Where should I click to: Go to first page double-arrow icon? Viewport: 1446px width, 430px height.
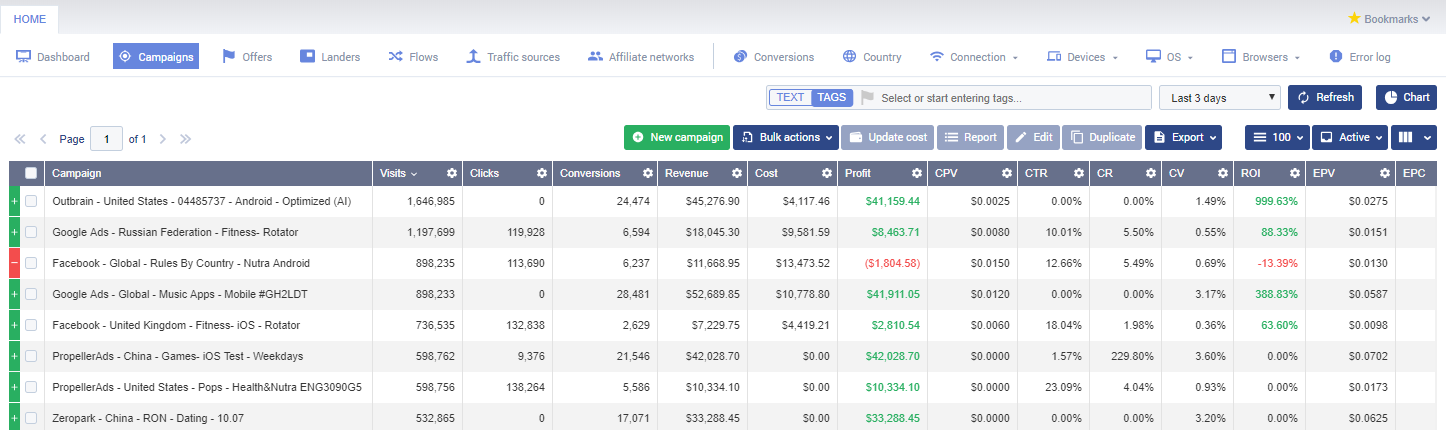(x=20, y=139)
